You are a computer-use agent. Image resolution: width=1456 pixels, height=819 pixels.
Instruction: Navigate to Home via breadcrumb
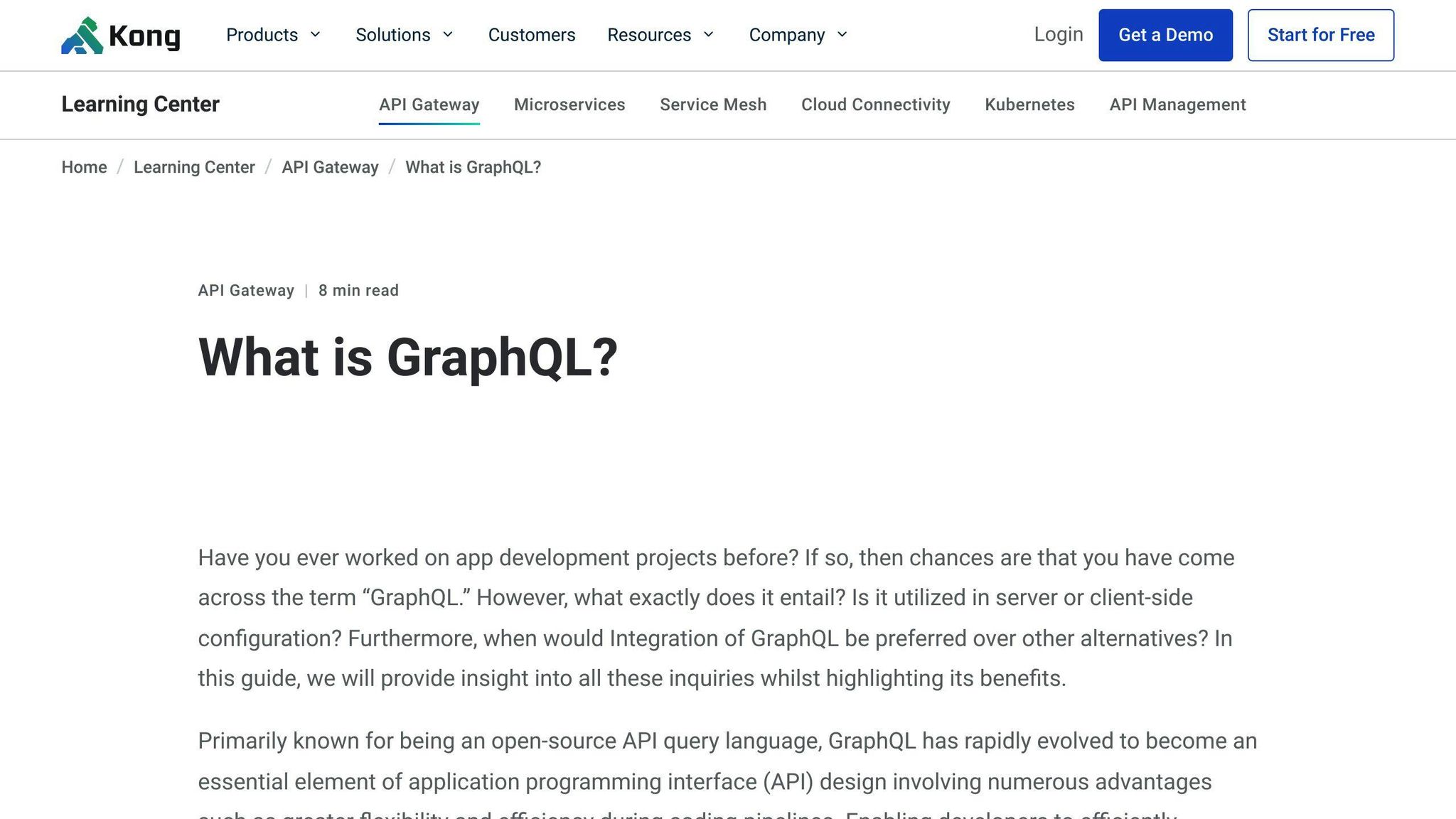[x=84, y=167]
